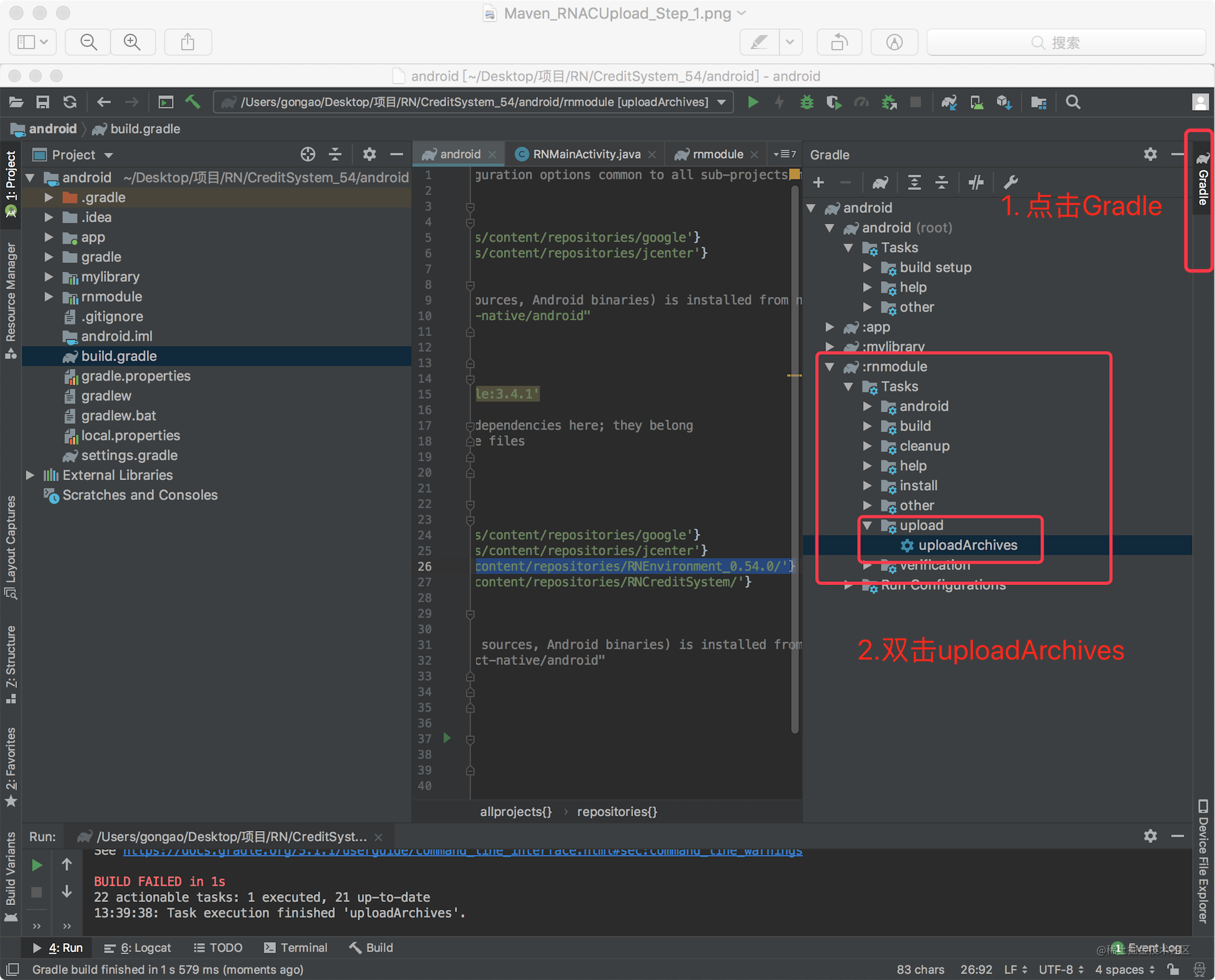Click Sync Project with Gradle Files icon
Viewport: 1215px width, 980px height.
click(948, 102)
